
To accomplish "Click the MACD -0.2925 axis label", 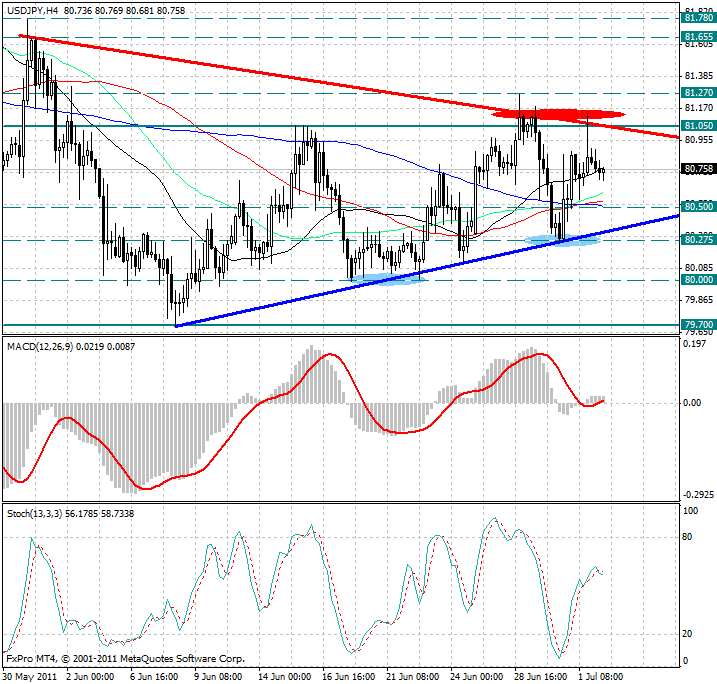I will 698,494.
